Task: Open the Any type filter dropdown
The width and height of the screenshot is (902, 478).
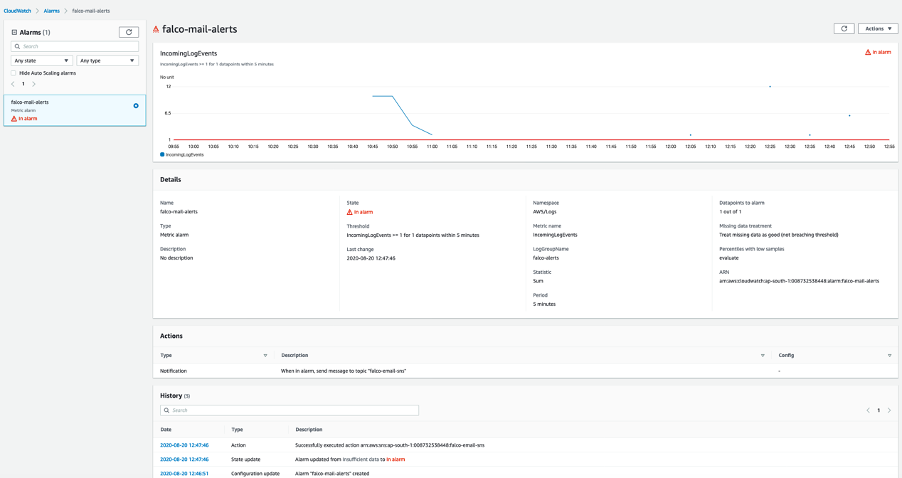Action: point(107,60)
